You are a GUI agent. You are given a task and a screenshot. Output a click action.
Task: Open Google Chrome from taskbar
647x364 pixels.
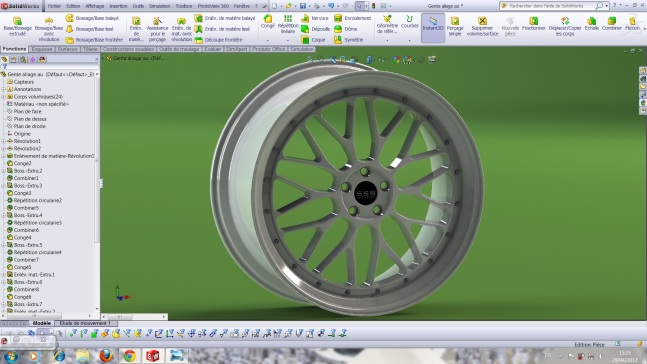coord(129,355)
